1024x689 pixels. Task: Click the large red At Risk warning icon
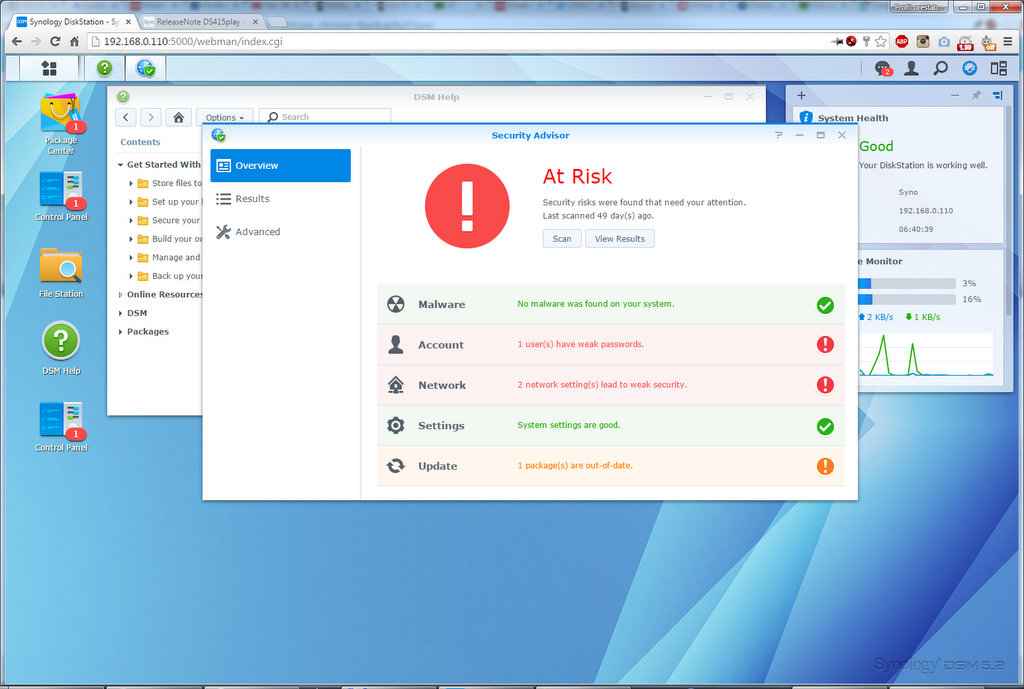[467, 206]
